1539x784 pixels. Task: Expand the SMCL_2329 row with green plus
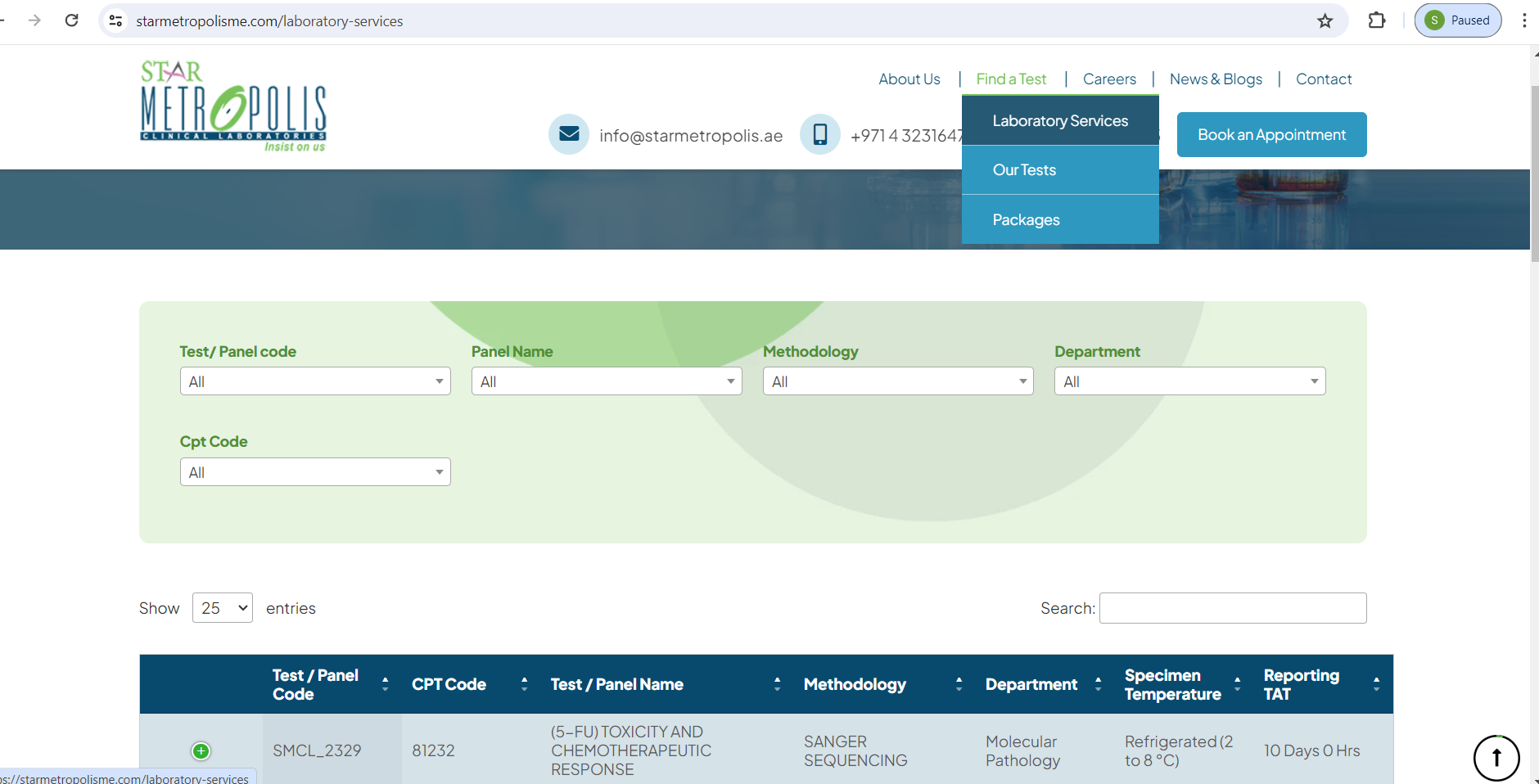point(201,750)
